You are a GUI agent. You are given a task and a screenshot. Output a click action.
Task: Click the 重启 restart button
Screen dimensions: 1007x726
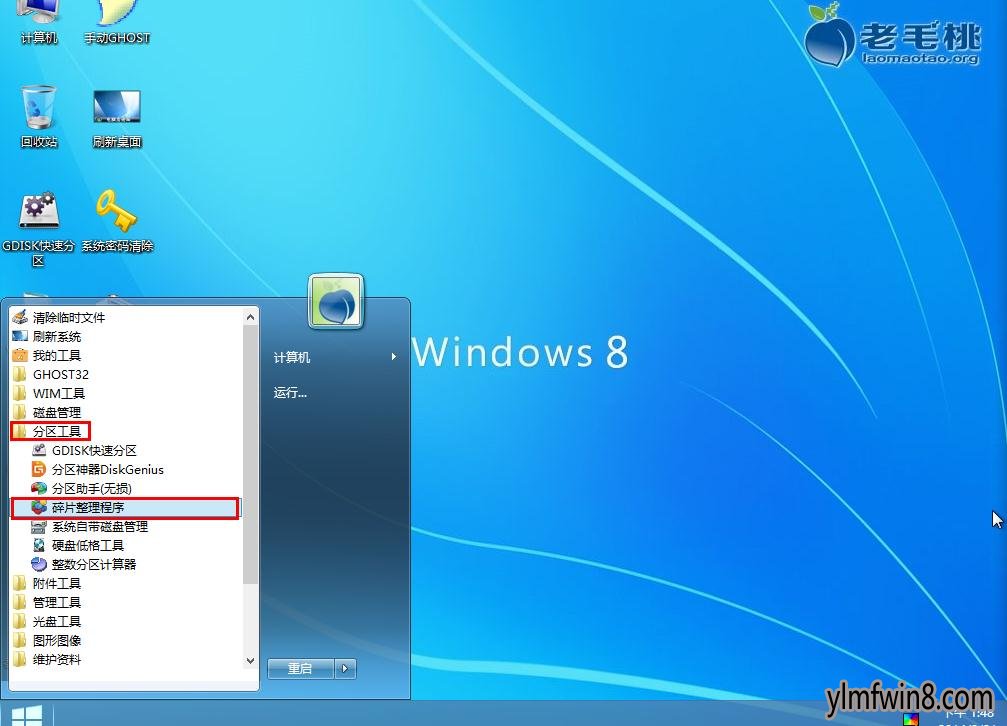click(x=301, y=668)
